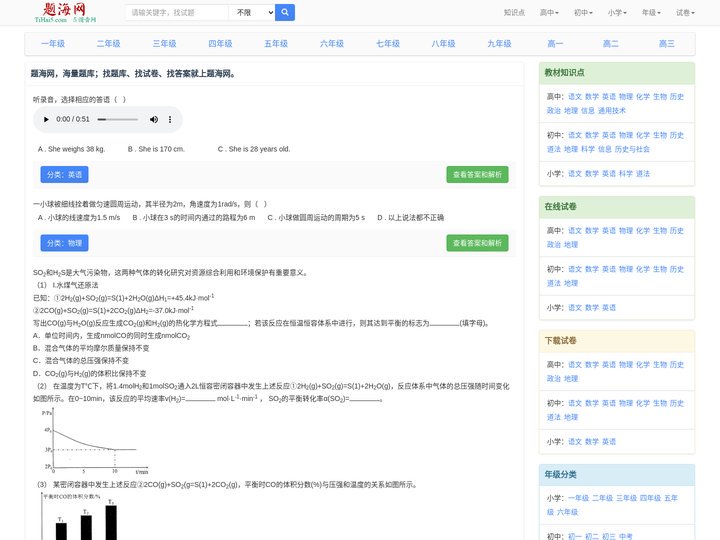
Task: Choose physics option D 以上说法都不正确
Action: 411,217
